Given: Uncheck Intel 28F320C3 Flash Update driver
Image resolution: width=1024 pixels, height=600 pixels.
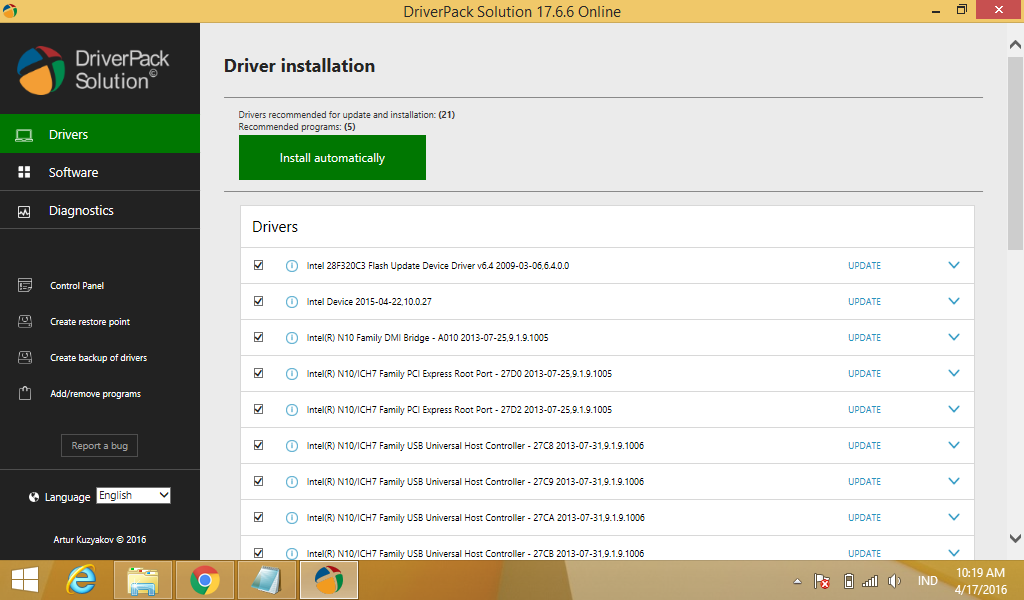Looking at the screenshot, I should coord(259,265).
